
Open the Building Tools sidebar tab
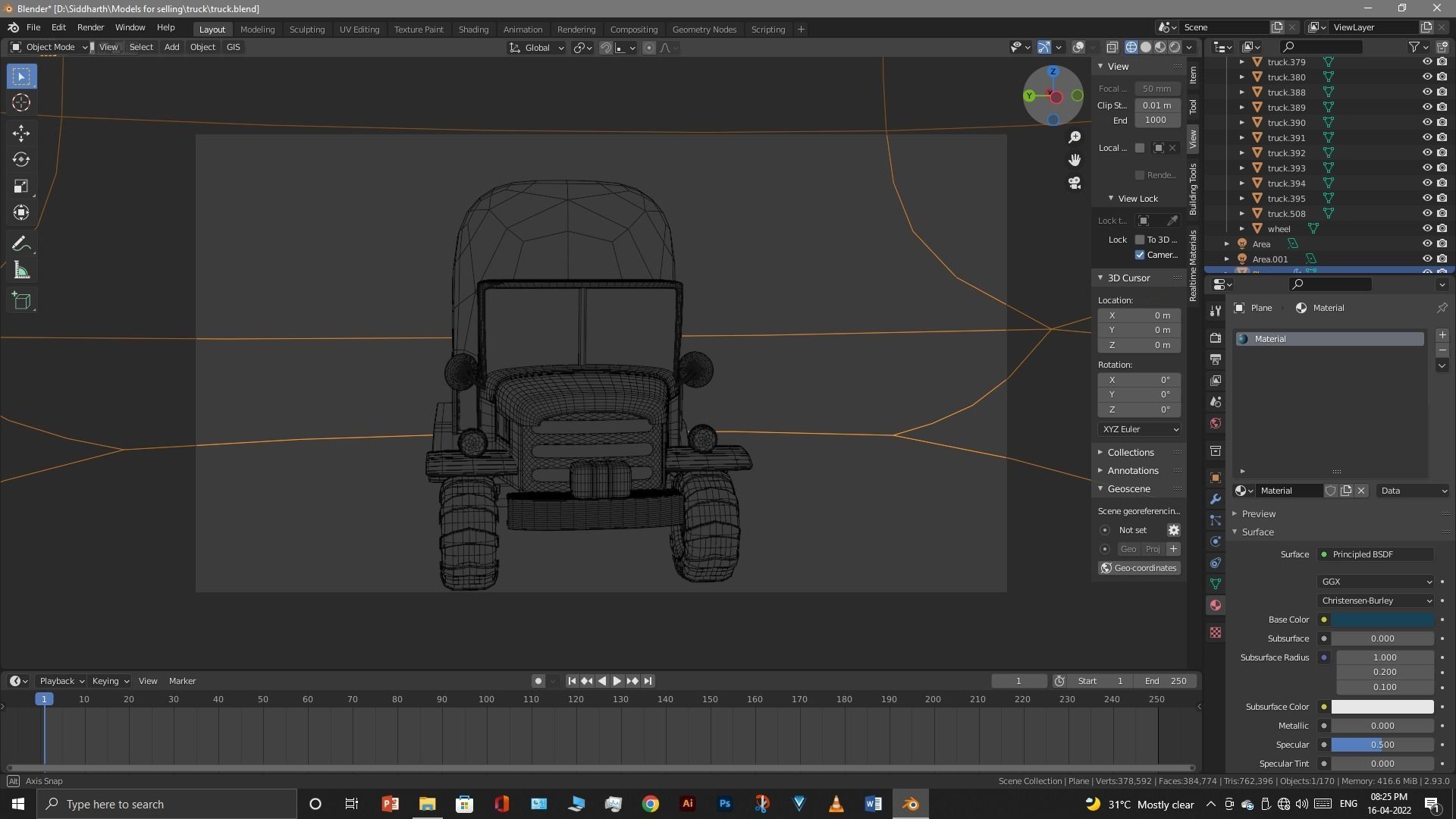pos(1193,189)
